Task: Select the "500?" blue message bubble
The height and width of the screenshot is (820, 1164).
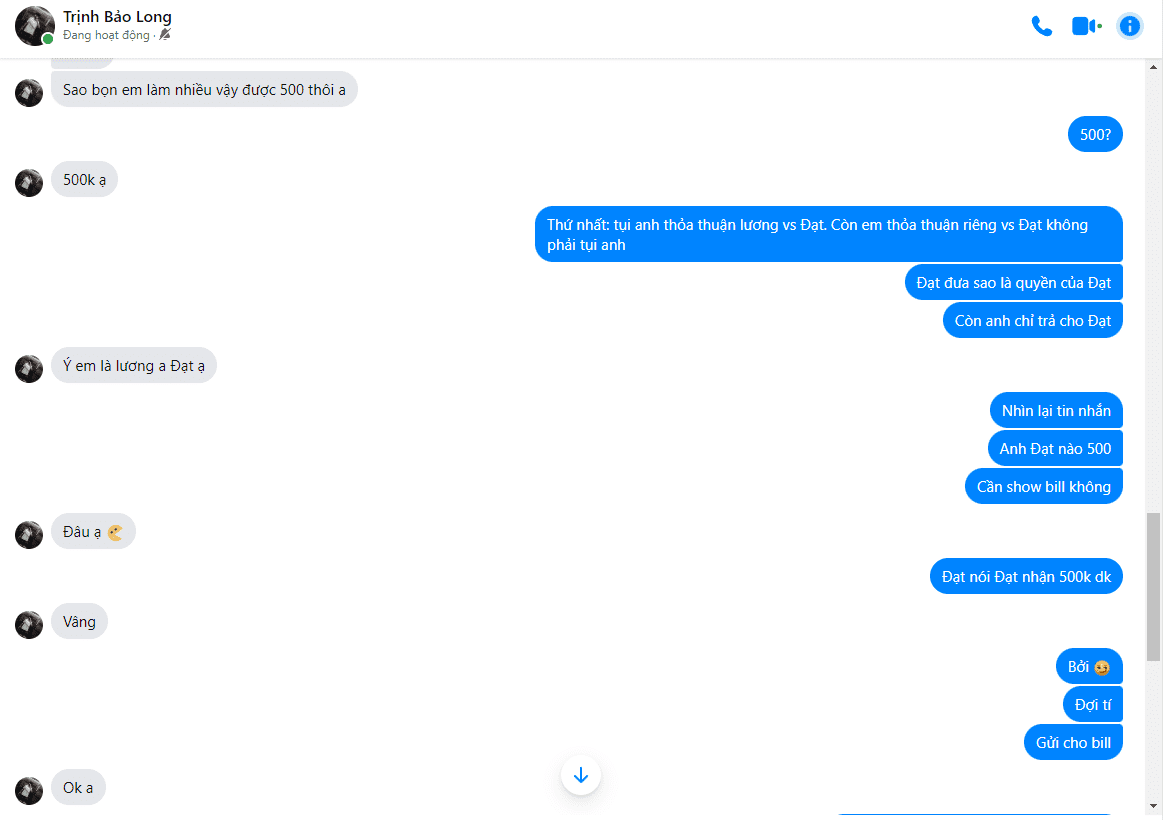Action: (x=1095, y=134)
